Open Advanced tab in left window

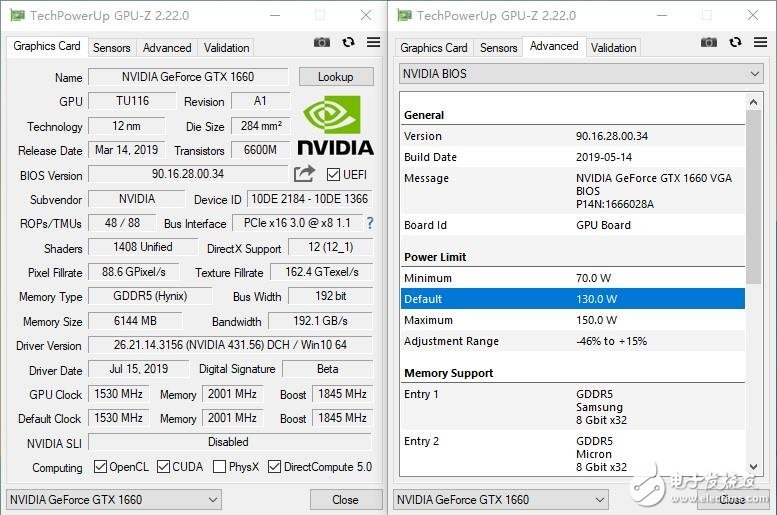[x=167, y=48]
